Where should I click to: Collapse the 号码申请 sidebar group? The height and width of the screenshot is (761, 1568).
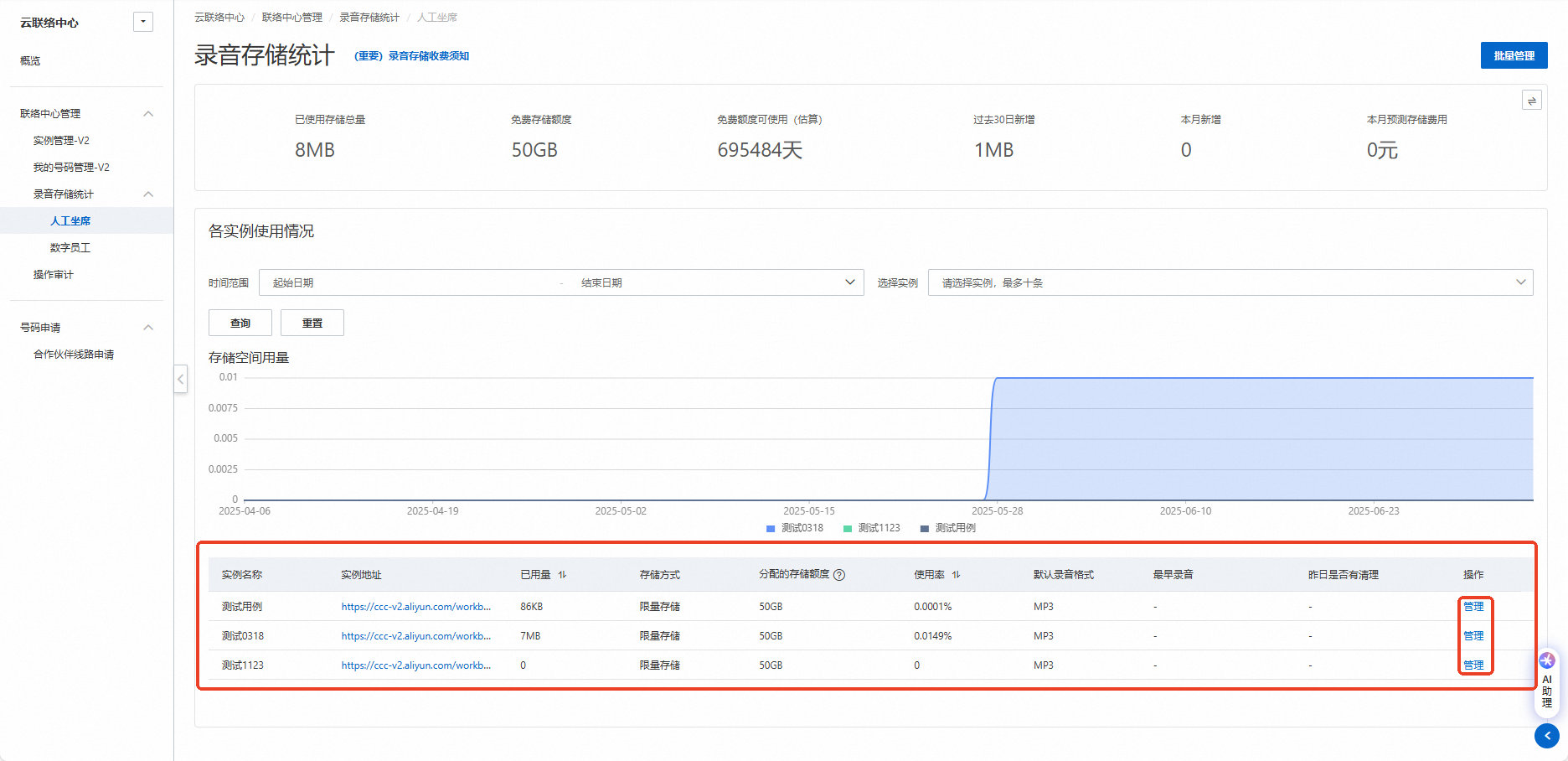click(x=148, y=328)
